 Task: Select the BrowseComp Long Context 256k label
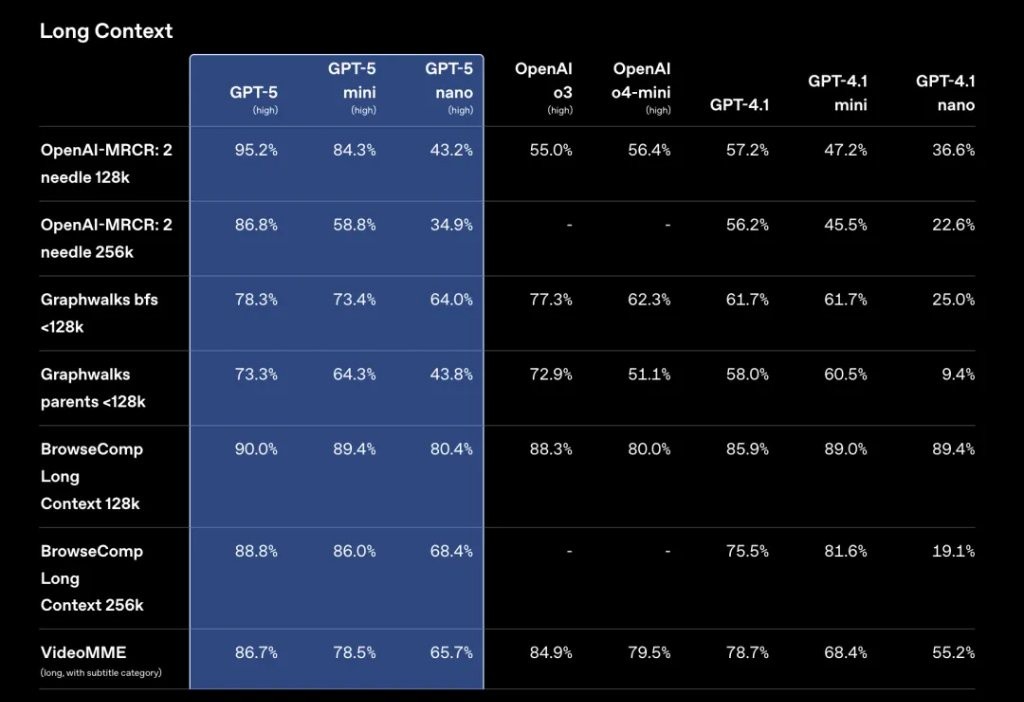pyautogui.click(x=92, y=578)
